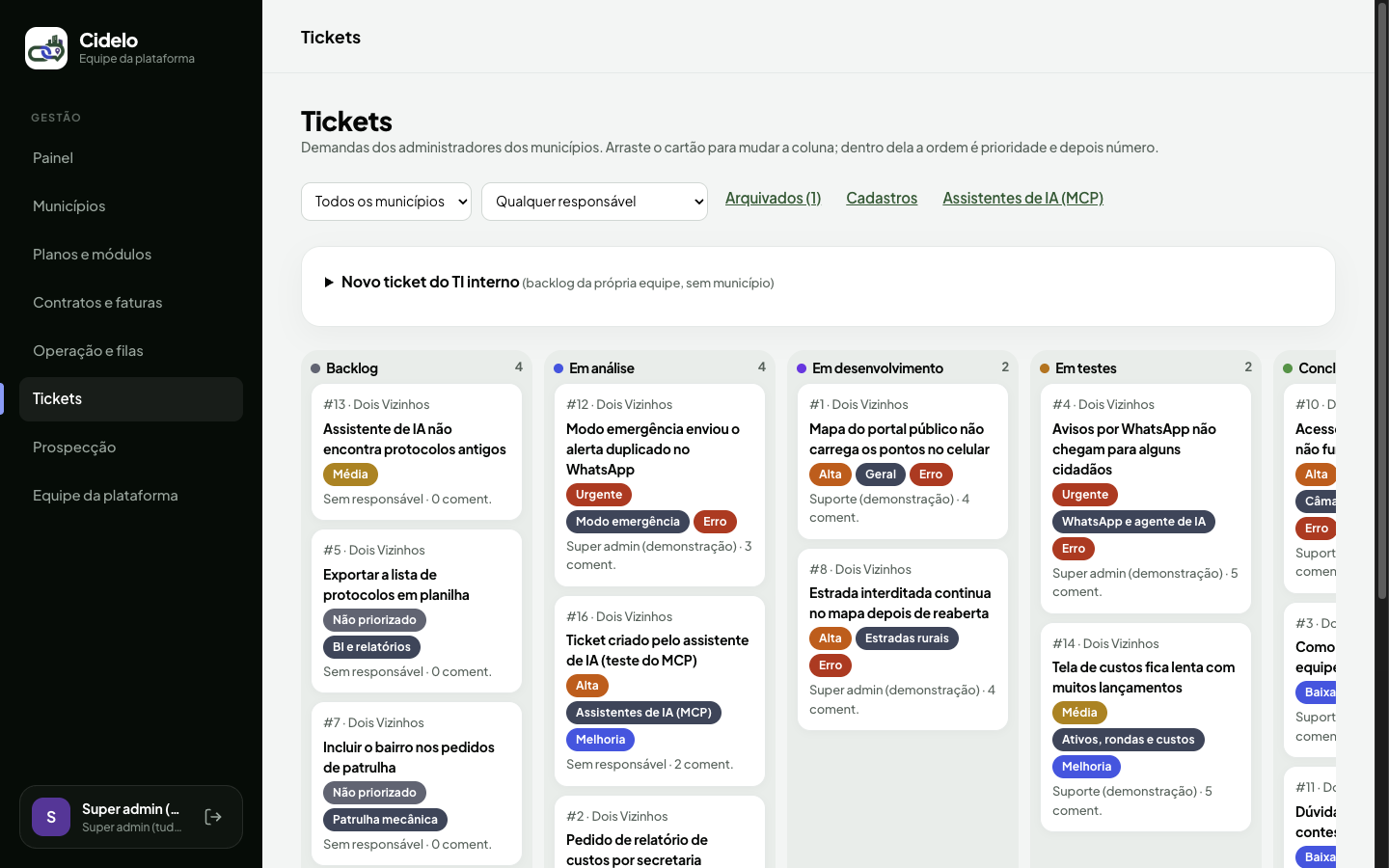The image size is (1389, 868).
Task: Go to Municípios in the sidebar
Action: (x=131, y=206)
